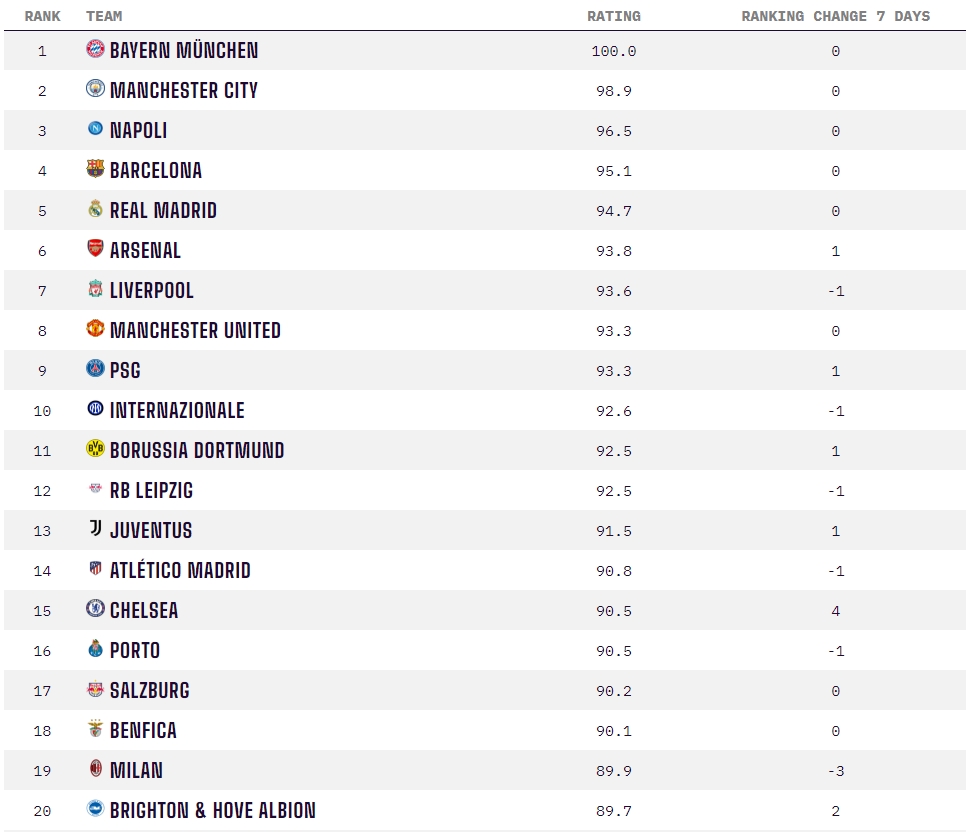966x832 pixels.
Task: Click the Borussia Dortmund BVB logo
Action: 95,449
